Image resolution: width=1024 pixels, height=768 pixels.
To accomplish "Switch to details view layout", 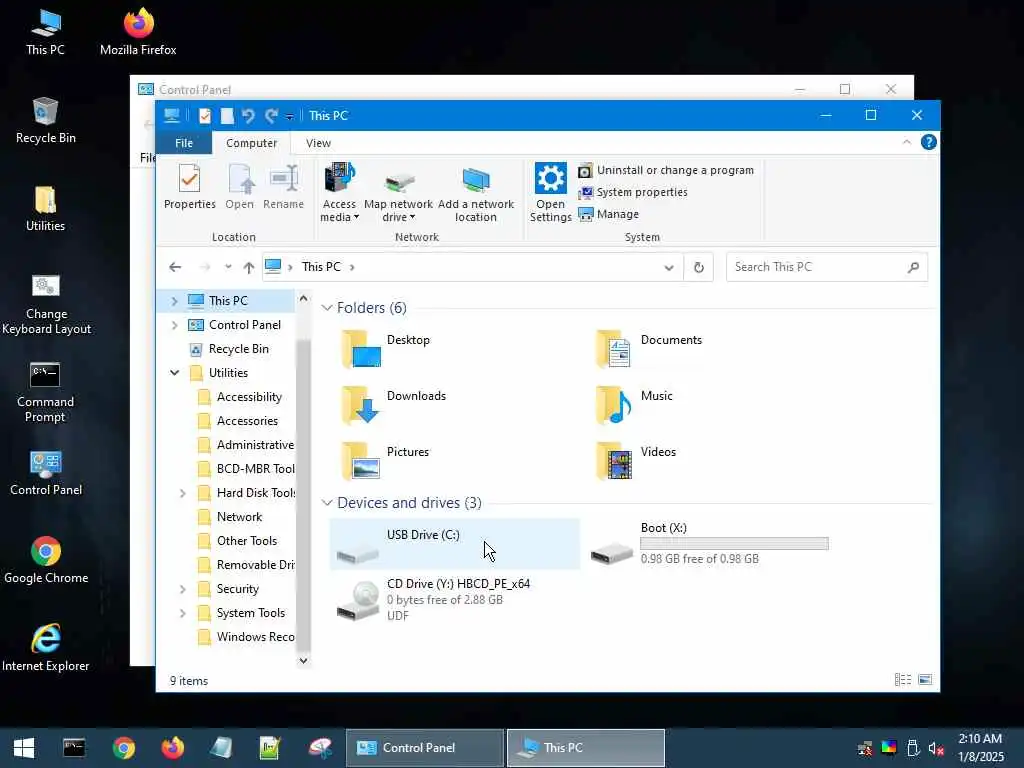I will [903, 680].
